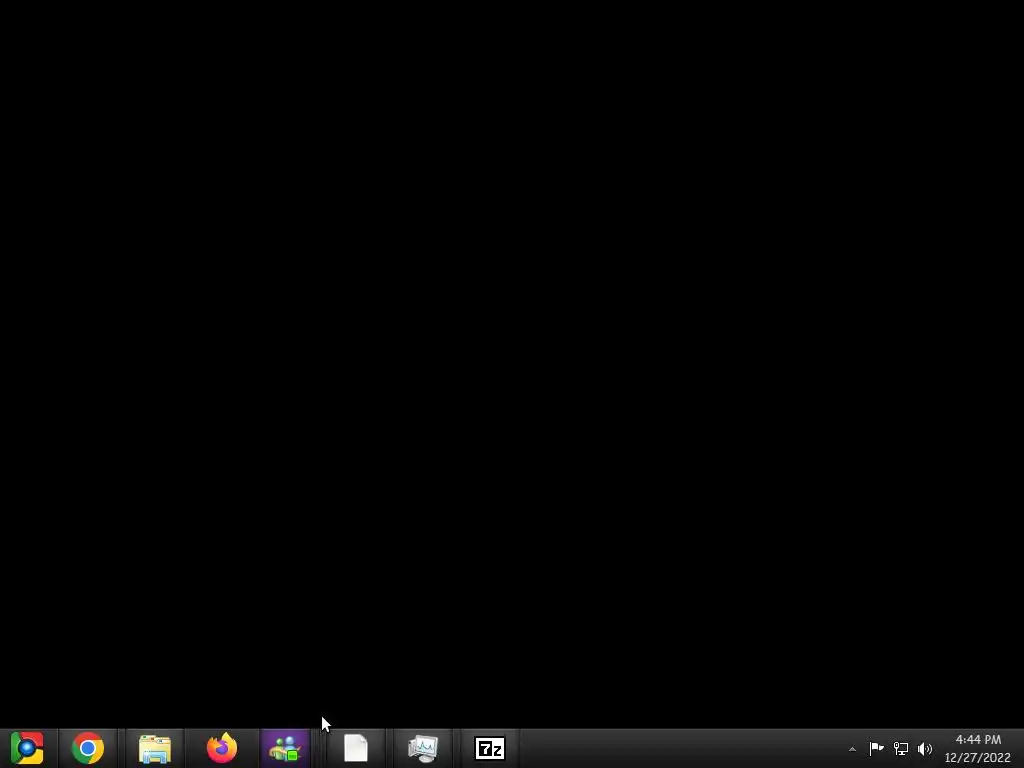
Task: Launch Firefox from the taskbar
Action: pos(222,748)
